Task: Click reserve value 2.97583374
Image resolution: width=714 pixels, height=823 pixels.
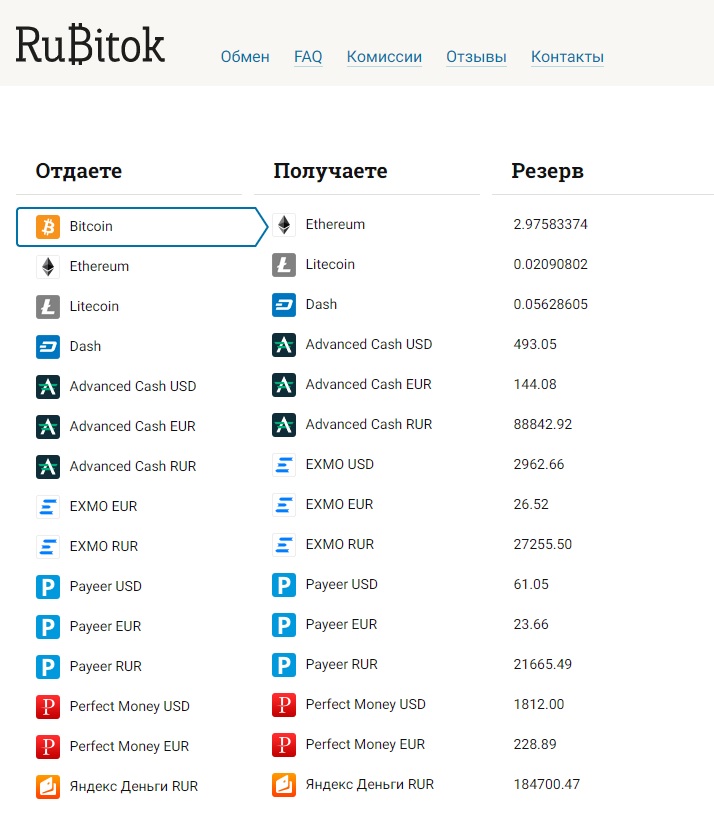Action: [551, 224]
